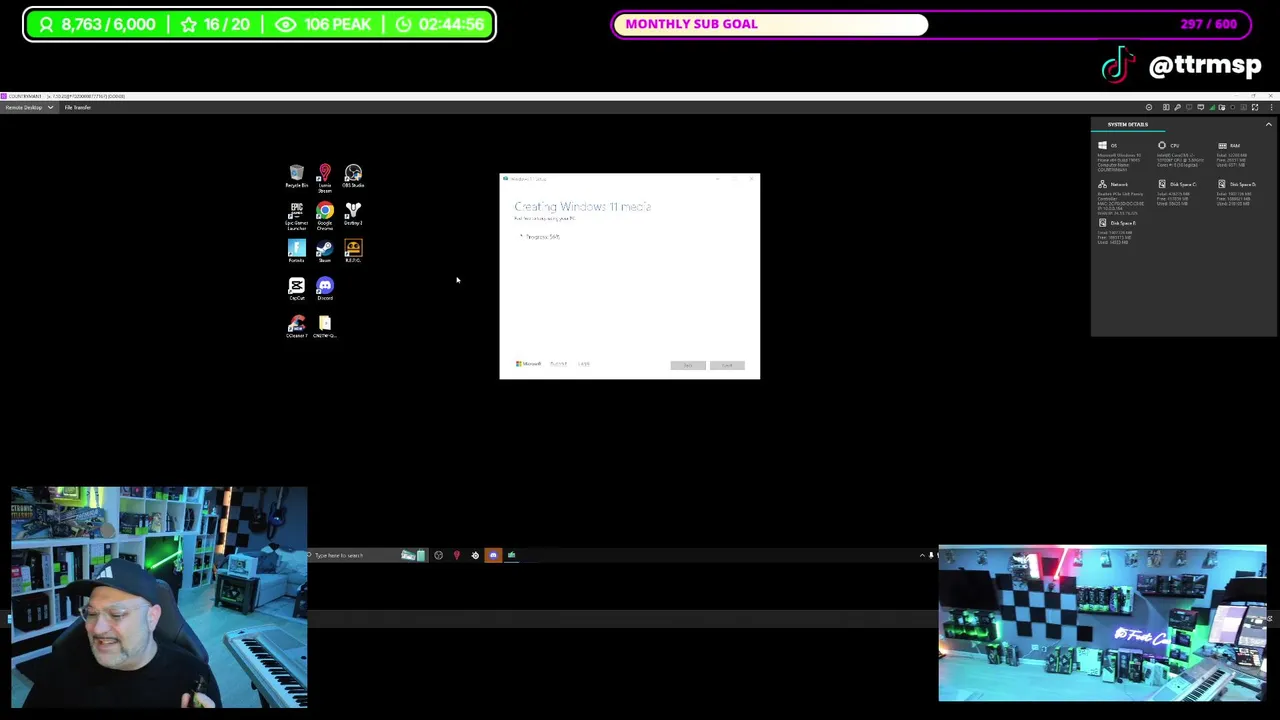Click the 106 PEAK viewer counter
Screen dimensions: 1280x720
pos(322,24)
